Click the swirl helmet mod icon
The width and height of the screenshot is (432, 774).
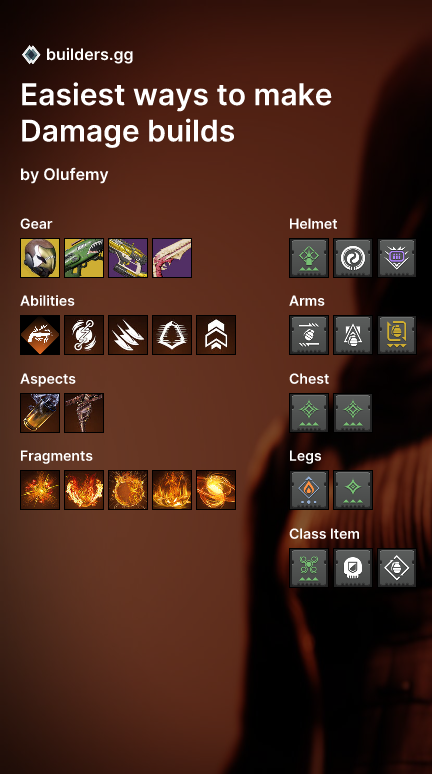[353, 258]
